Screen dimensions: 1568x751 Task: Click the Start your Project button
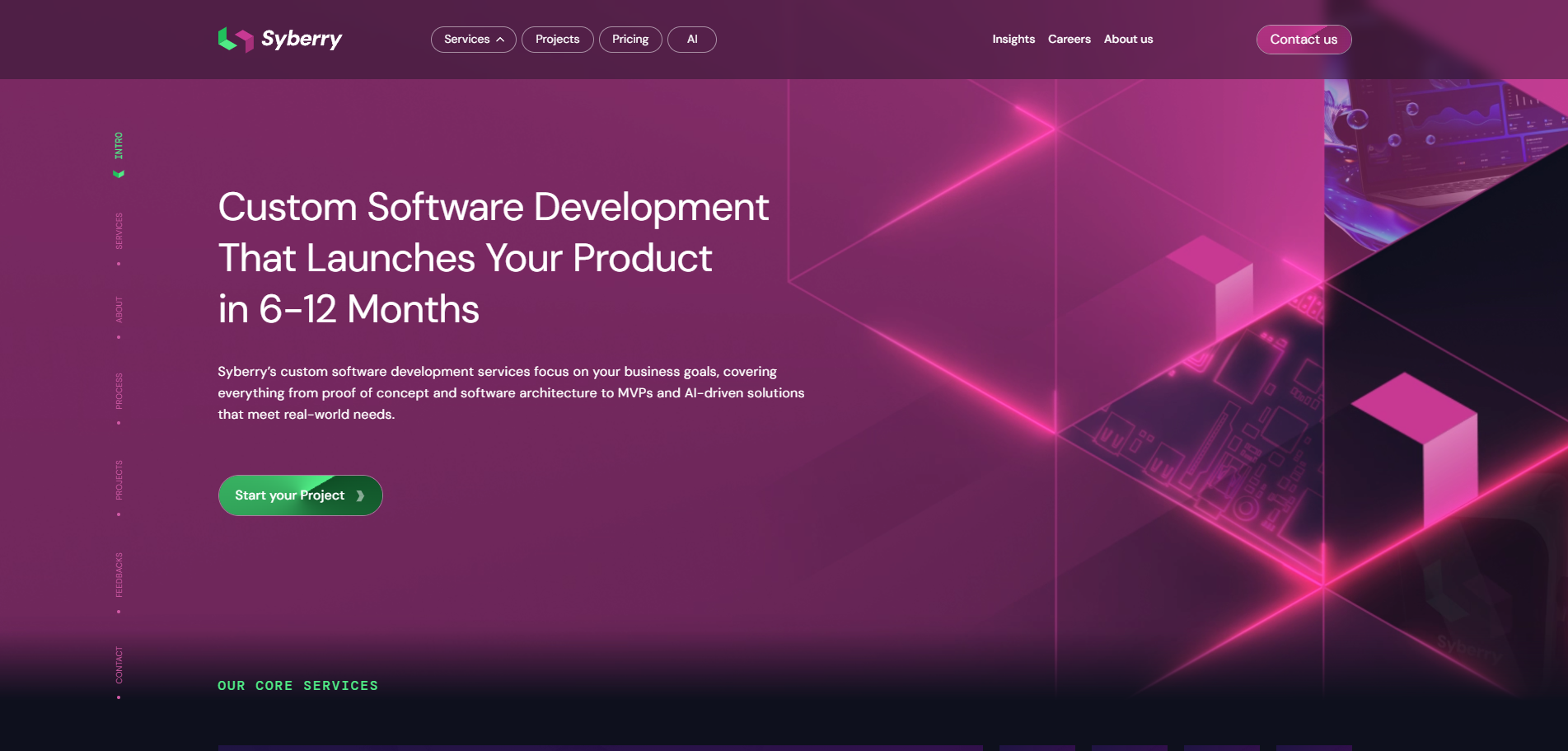point(300,495)
